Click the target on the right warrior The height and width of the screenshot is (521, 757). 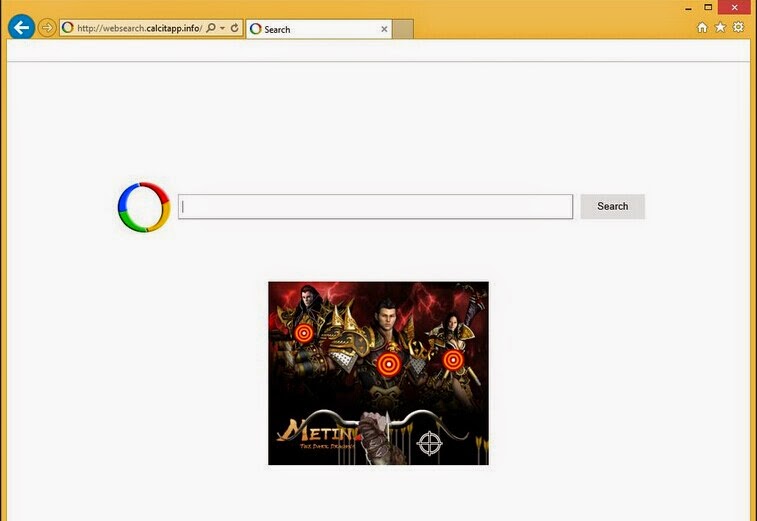click(453, 360)
